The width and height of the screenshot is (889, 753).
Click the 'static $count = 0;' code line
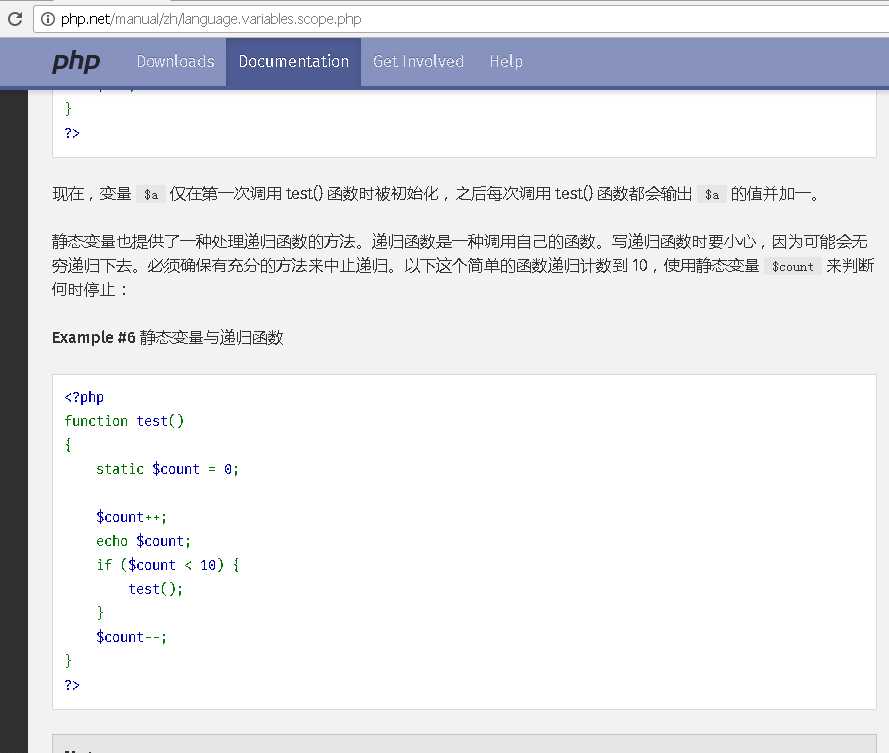[167, 469]
